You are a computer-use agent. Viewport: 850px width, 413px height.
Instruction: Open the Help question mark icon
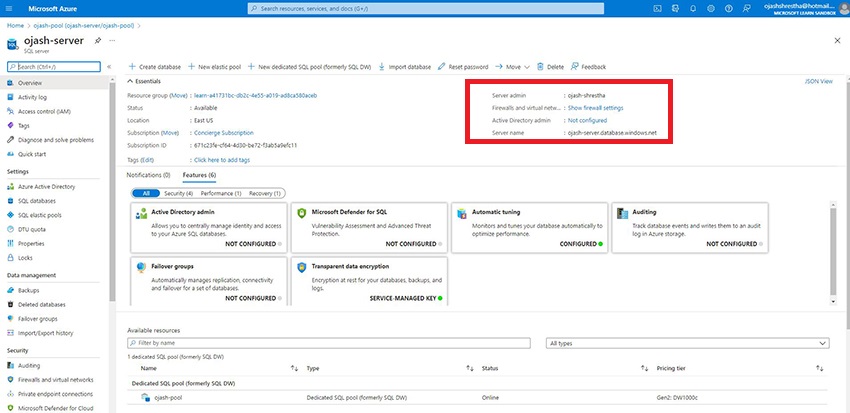tap(729, 8)
